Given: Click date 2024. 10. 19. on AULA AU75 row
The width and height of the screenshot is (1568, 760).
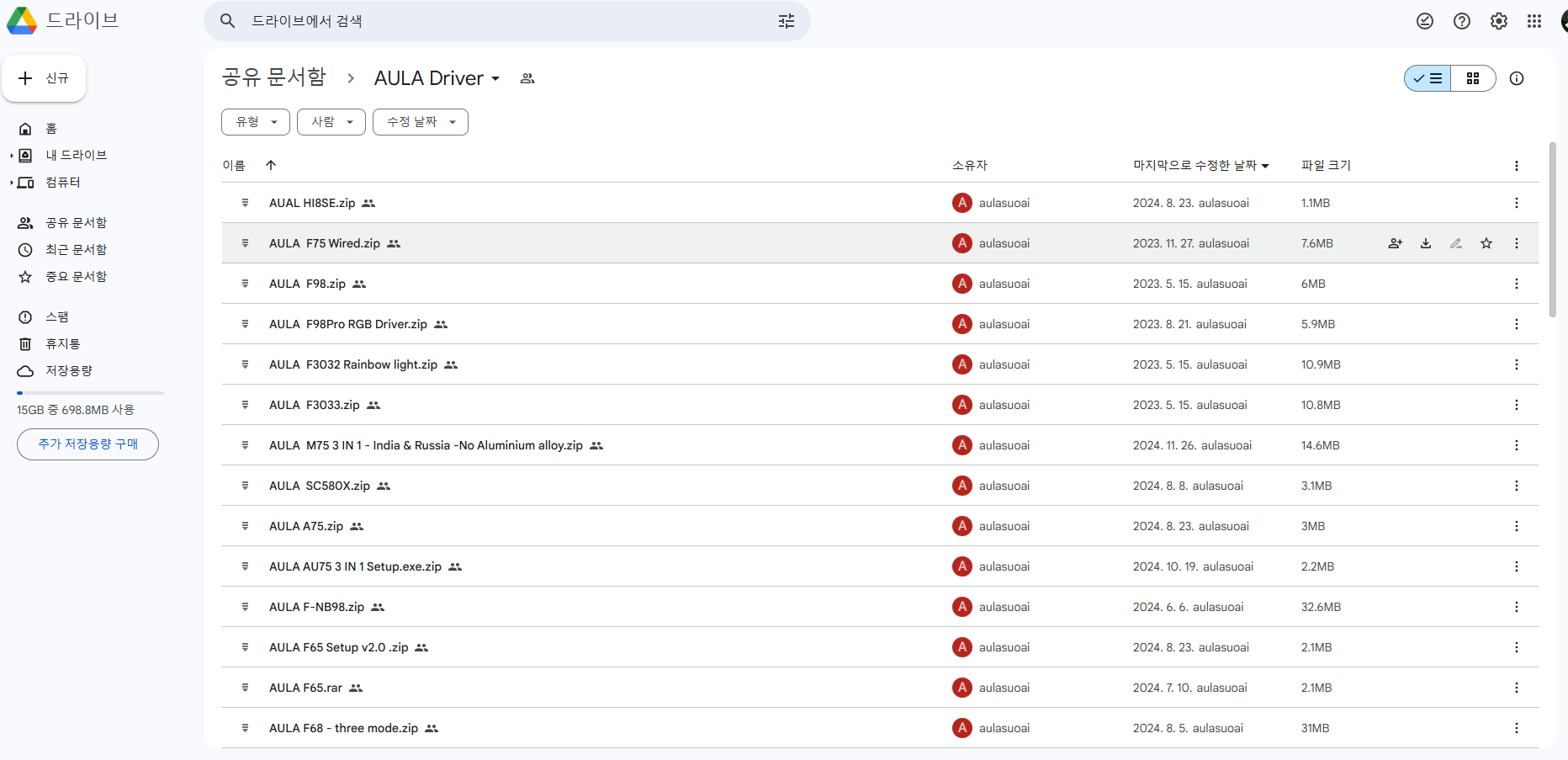Looking at the screenshot, I should tap(1166, 566).
